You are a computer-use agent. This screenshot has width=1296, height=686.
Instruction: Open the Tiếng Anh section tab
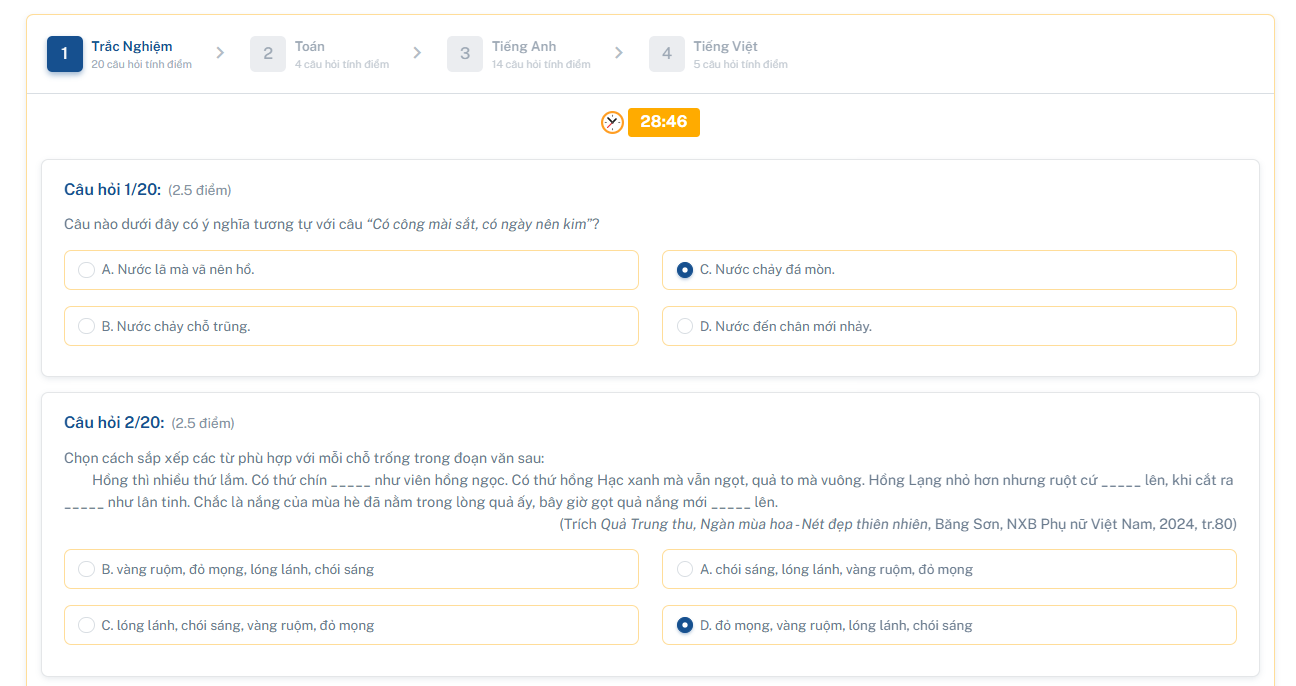[523, 47]
